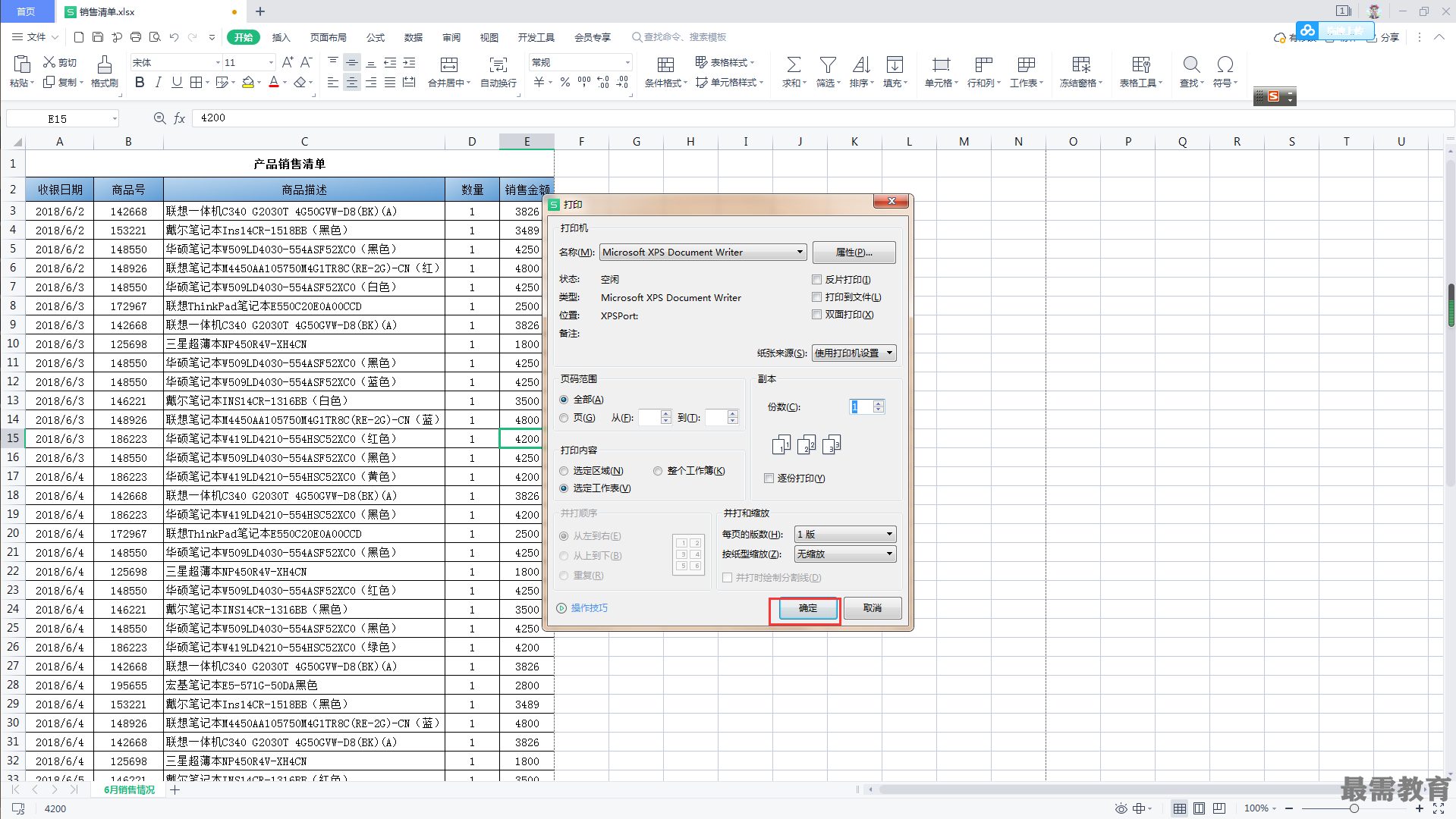Select 页 page range radio
The height and width of the screenshot is (819, 1456).
point(564,418)
